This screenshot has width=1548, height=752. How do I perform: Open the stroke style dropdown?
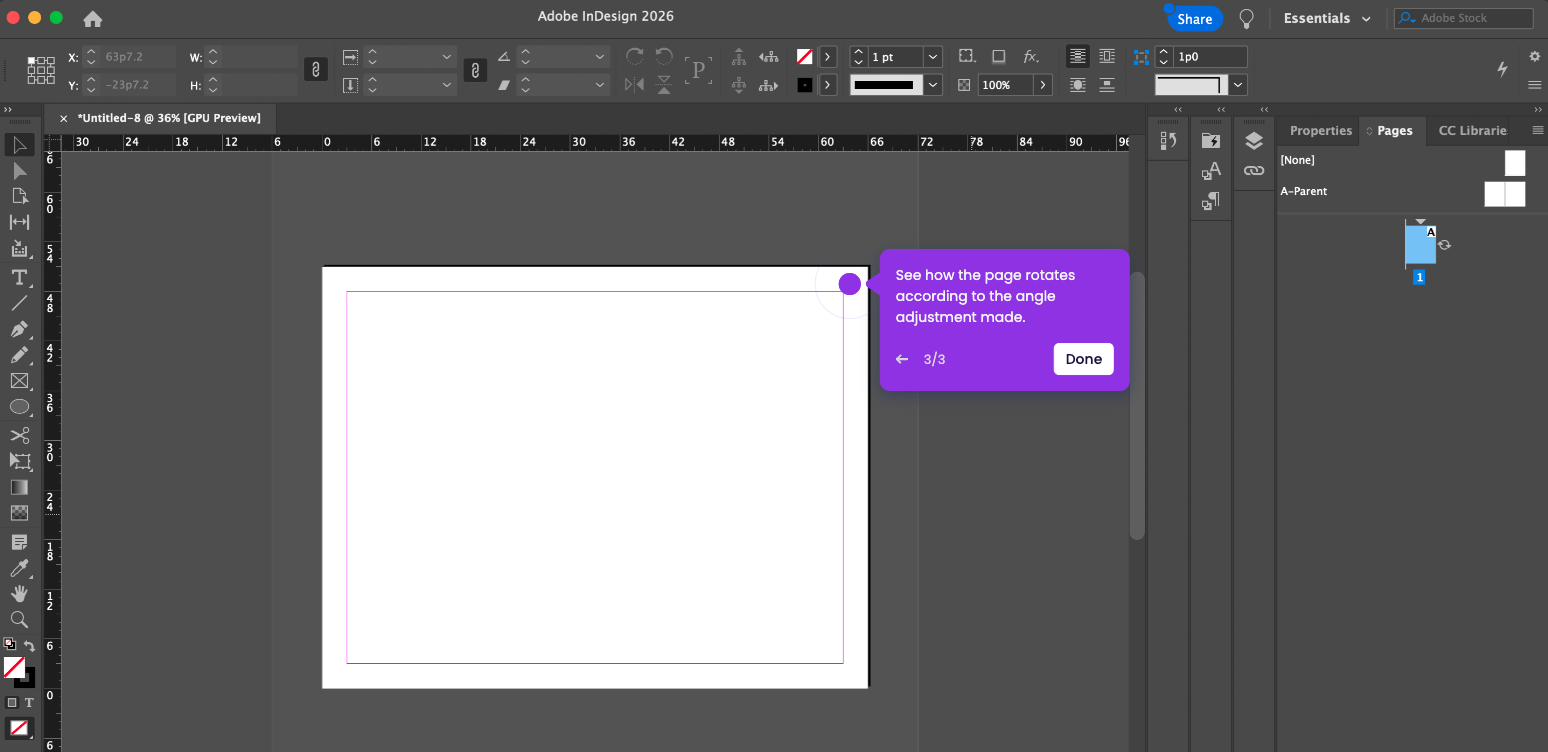(x=933, y=85)
